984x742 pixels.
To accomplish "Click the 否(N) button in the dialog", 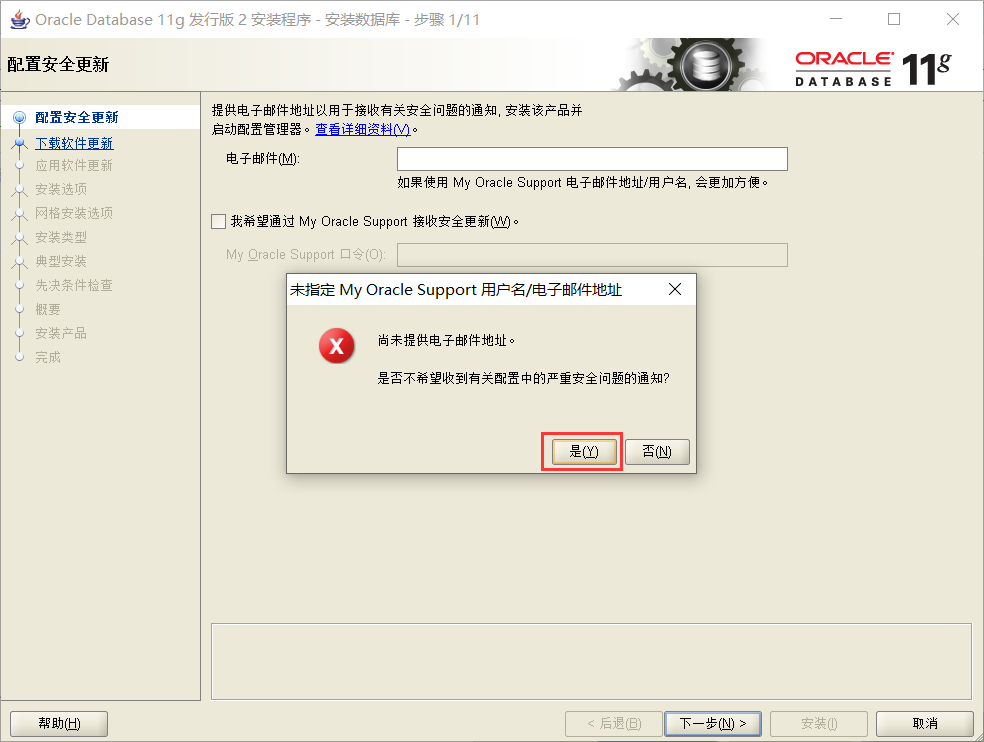I will coord(657,451).
